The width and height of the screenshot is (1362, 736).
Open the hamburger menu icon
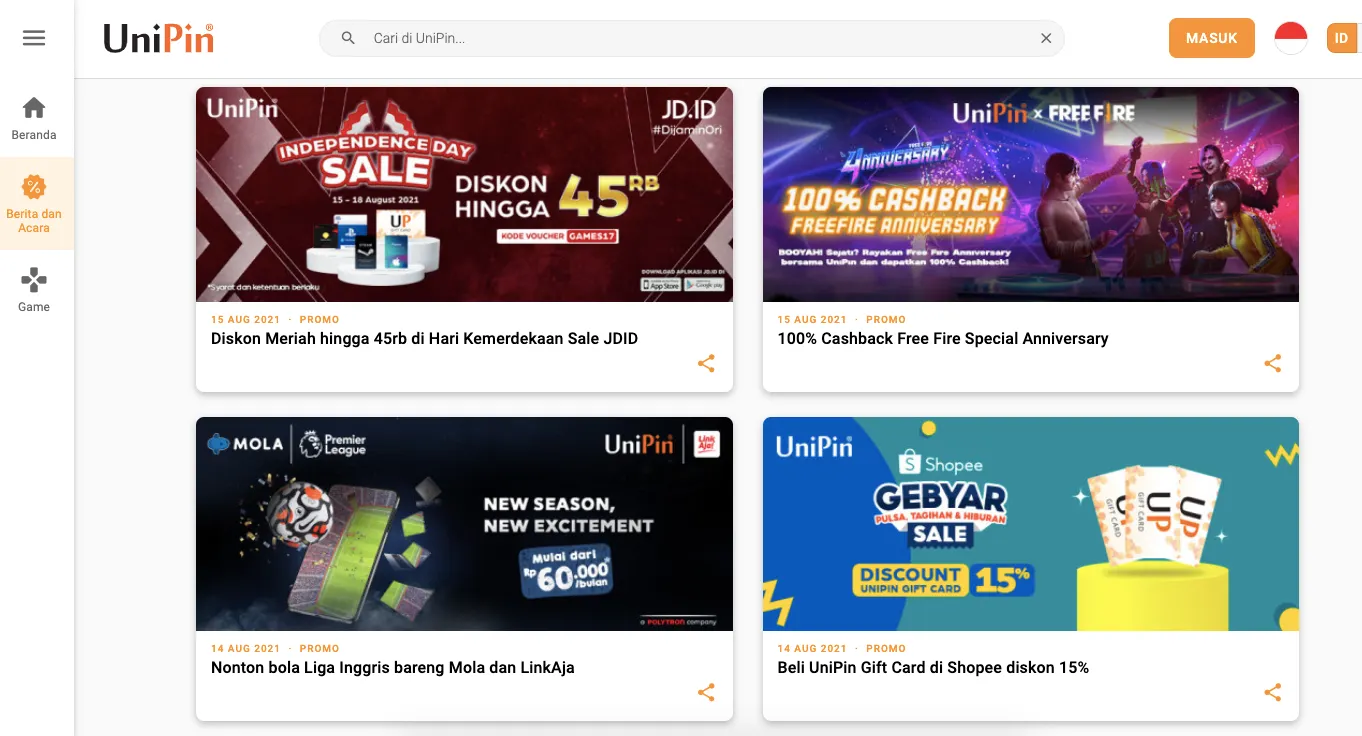pyautogui.click(x=34, y=38)
